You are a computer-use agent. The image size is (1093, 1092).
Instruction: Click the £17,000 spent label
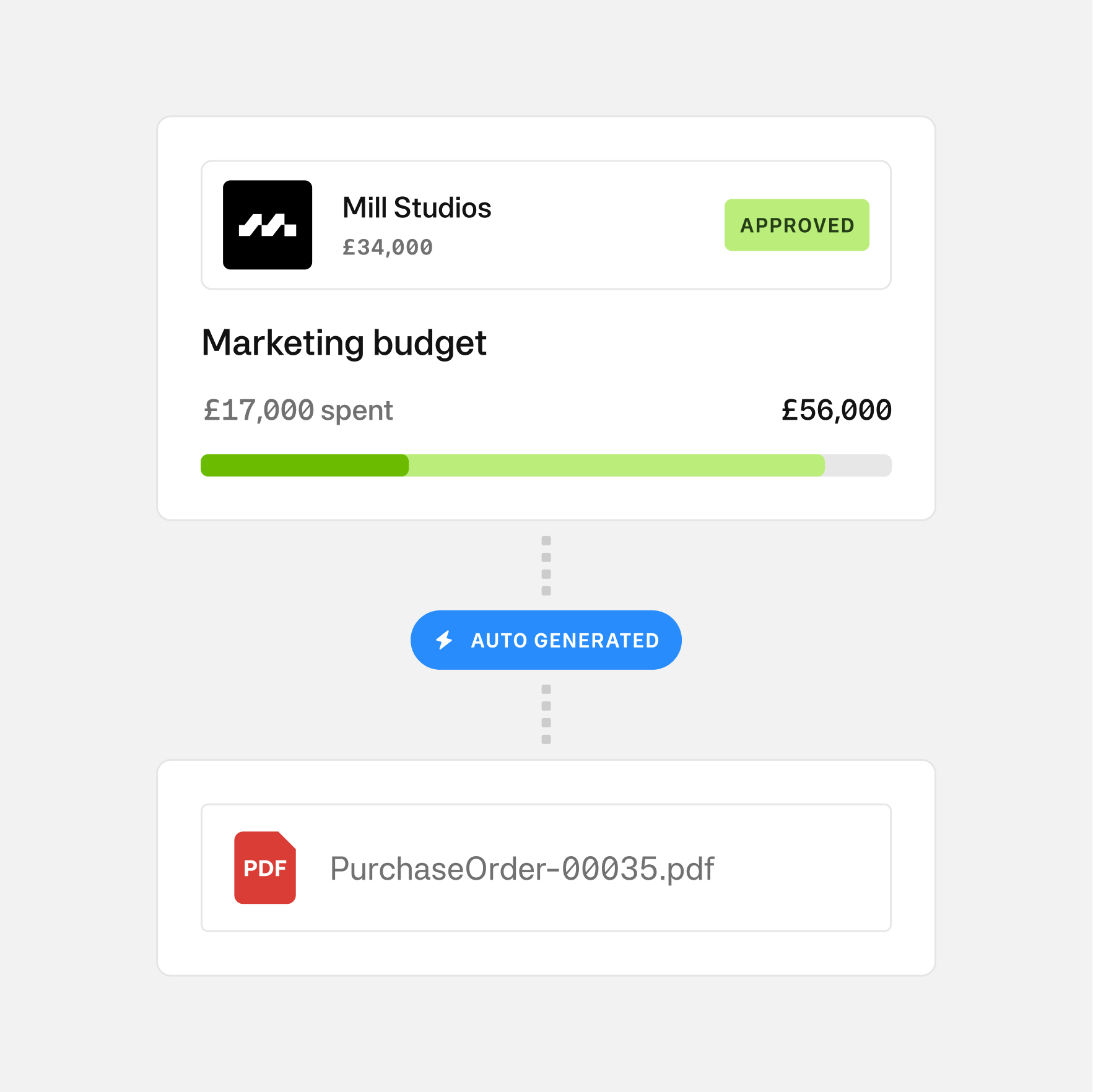click(x=298, y=410)
